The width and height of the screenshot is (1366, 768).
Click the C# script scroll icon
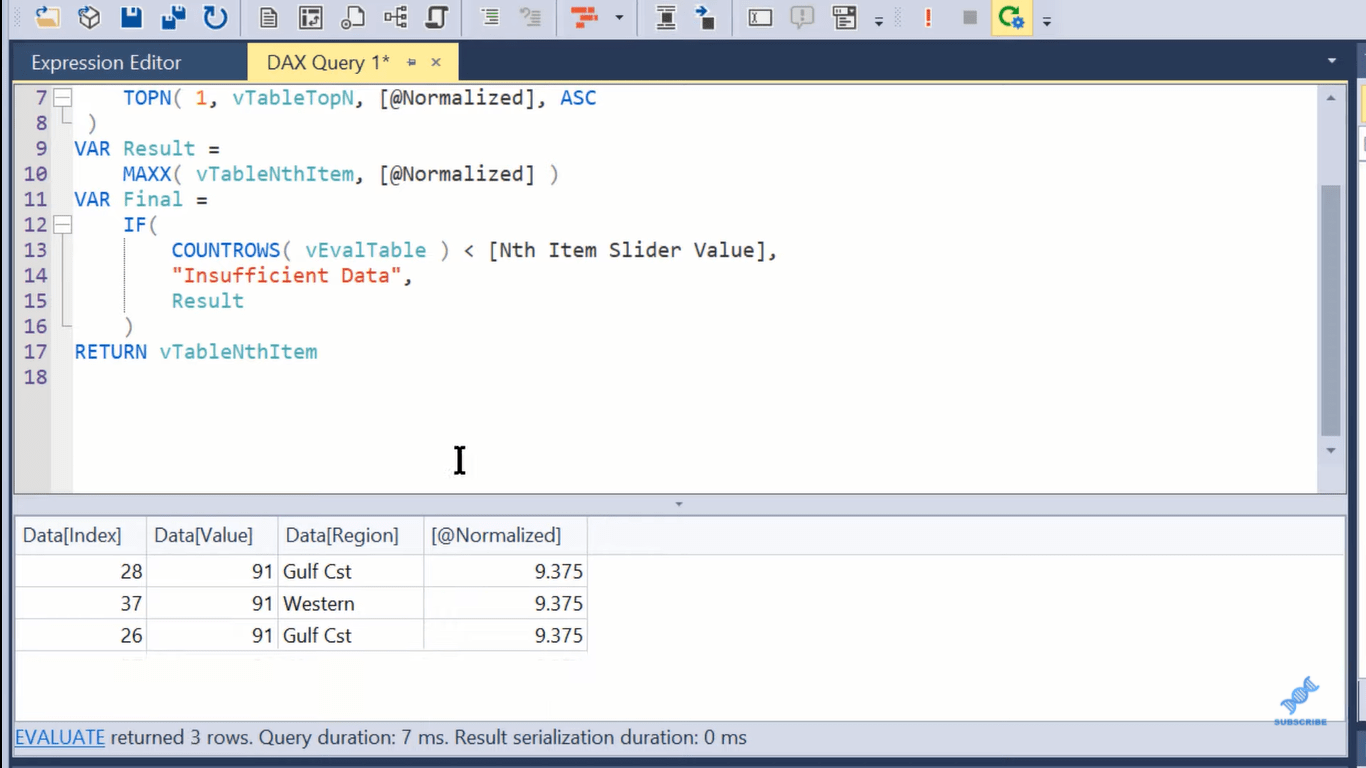(x=436, y=17)
